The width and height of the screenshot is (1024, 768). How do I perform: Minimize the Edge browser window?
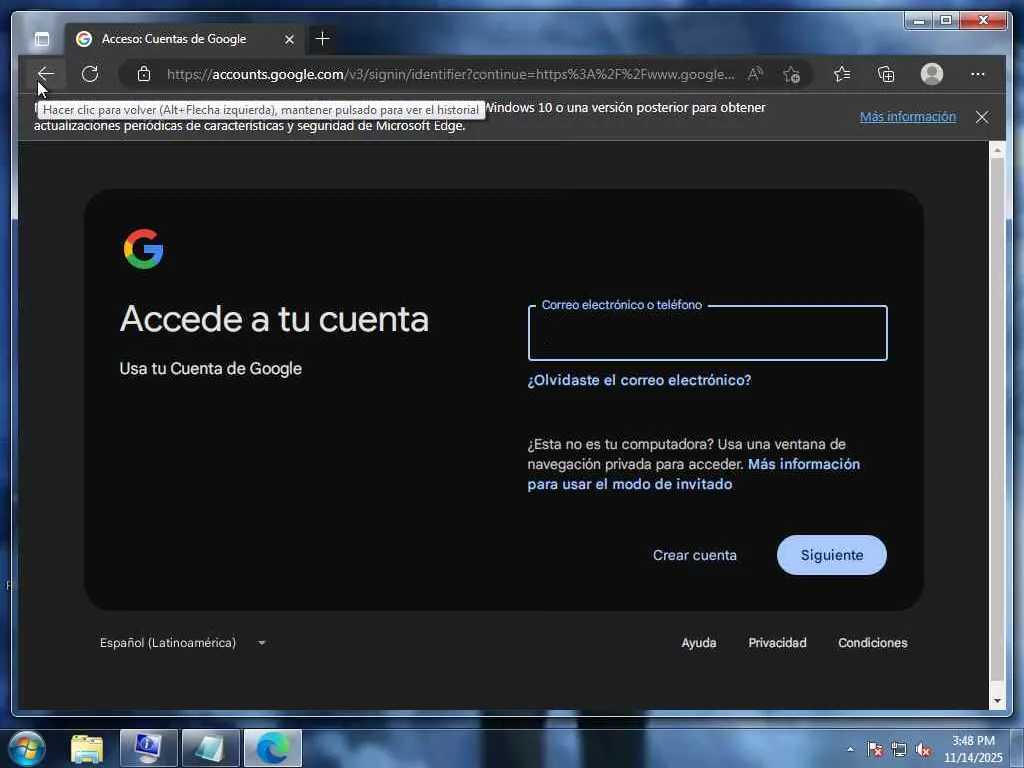click(920, 21)
